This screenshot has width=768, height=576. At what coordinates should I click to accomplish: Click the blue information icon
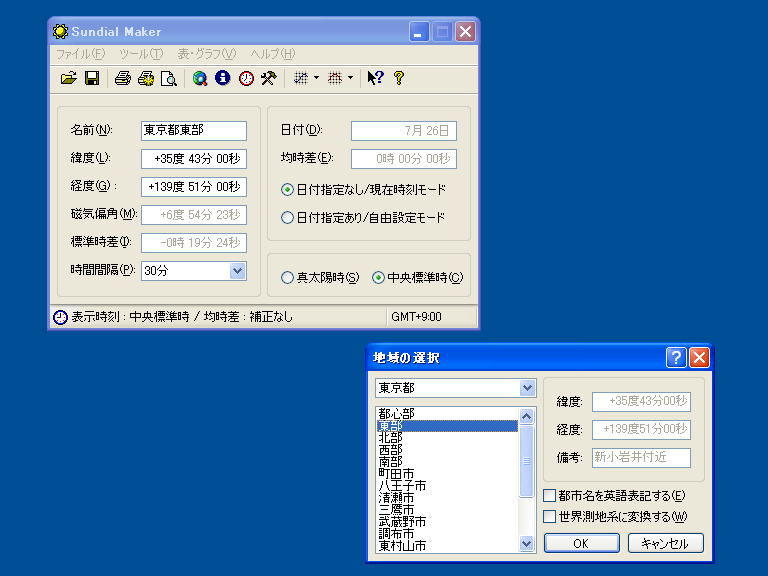coord(223,78)
